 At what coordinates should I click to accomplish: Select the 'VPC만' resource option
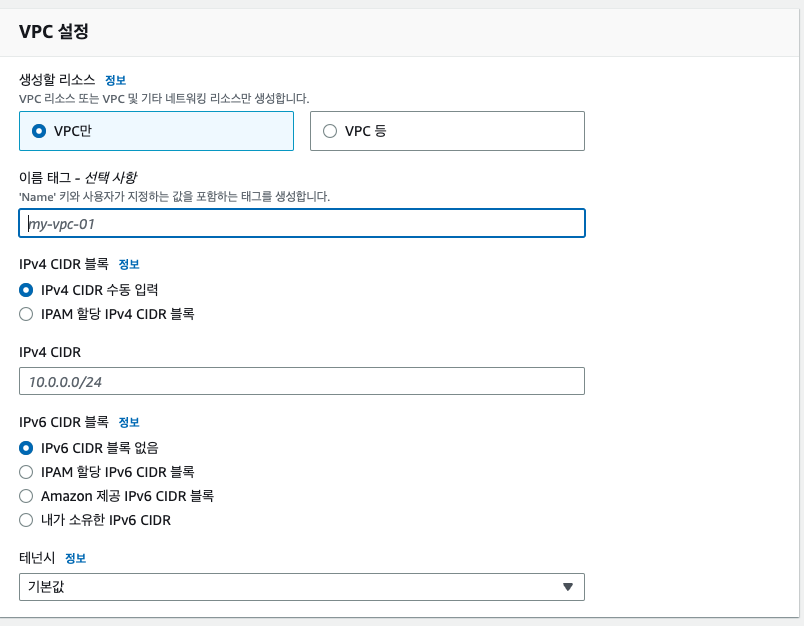click(x=156, y=131)
